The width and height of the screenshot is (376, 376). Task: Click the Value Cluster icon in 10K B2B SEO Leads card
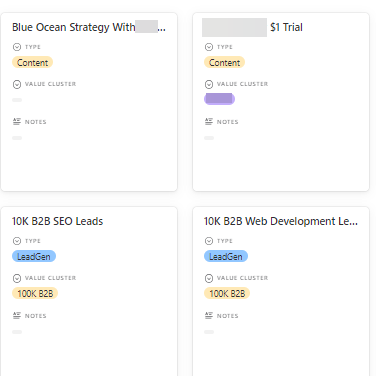click(x=17, y=278)
